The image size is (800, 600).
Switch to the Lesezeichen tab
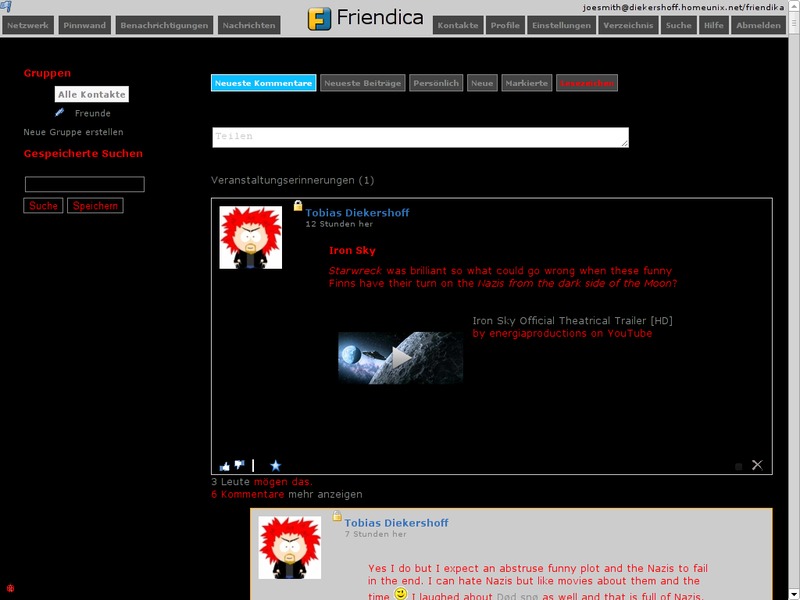587,83
